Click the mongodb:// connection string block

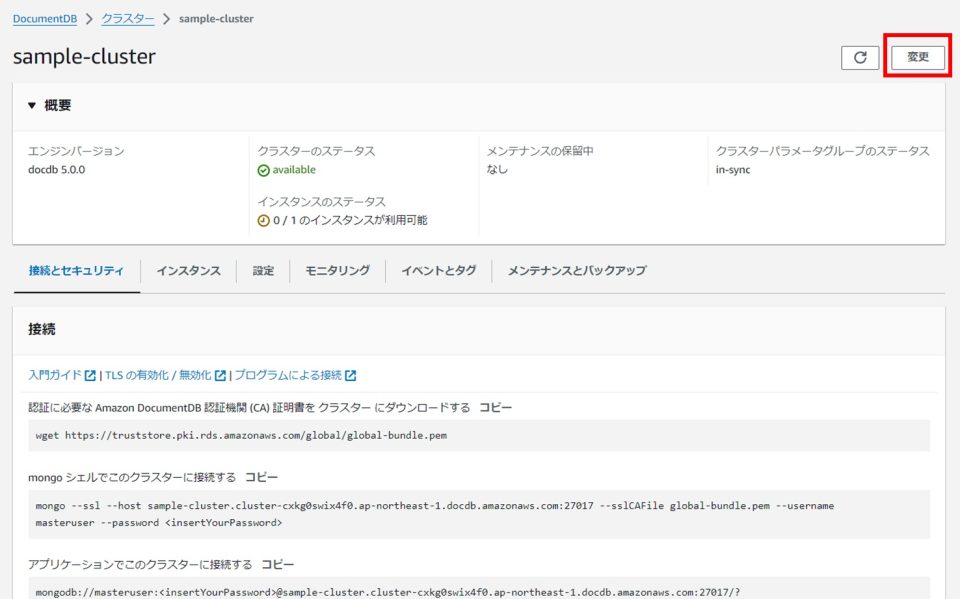479,588
